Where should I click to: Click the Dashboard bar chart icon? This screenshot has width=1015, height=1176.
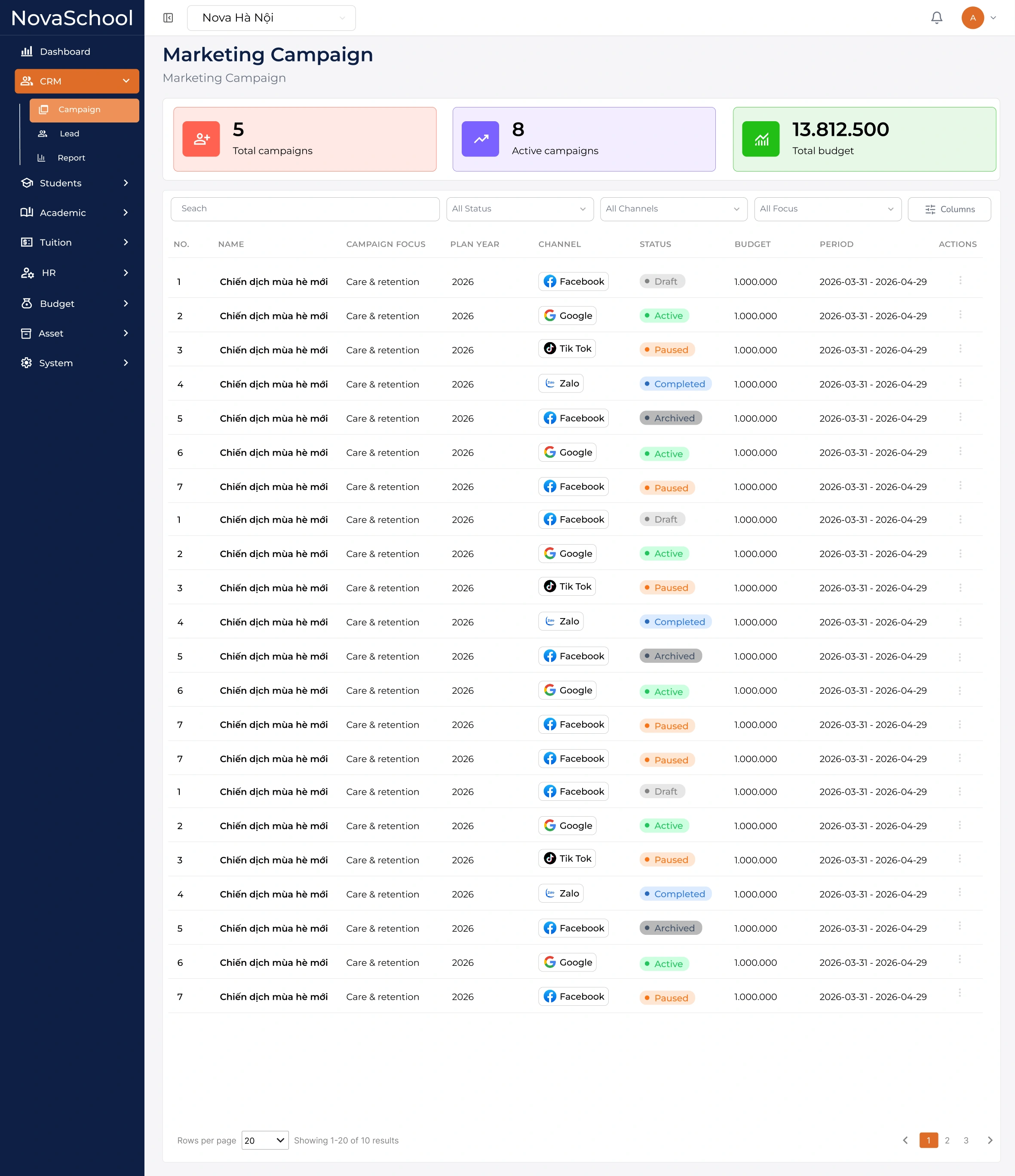pos(27,52)
